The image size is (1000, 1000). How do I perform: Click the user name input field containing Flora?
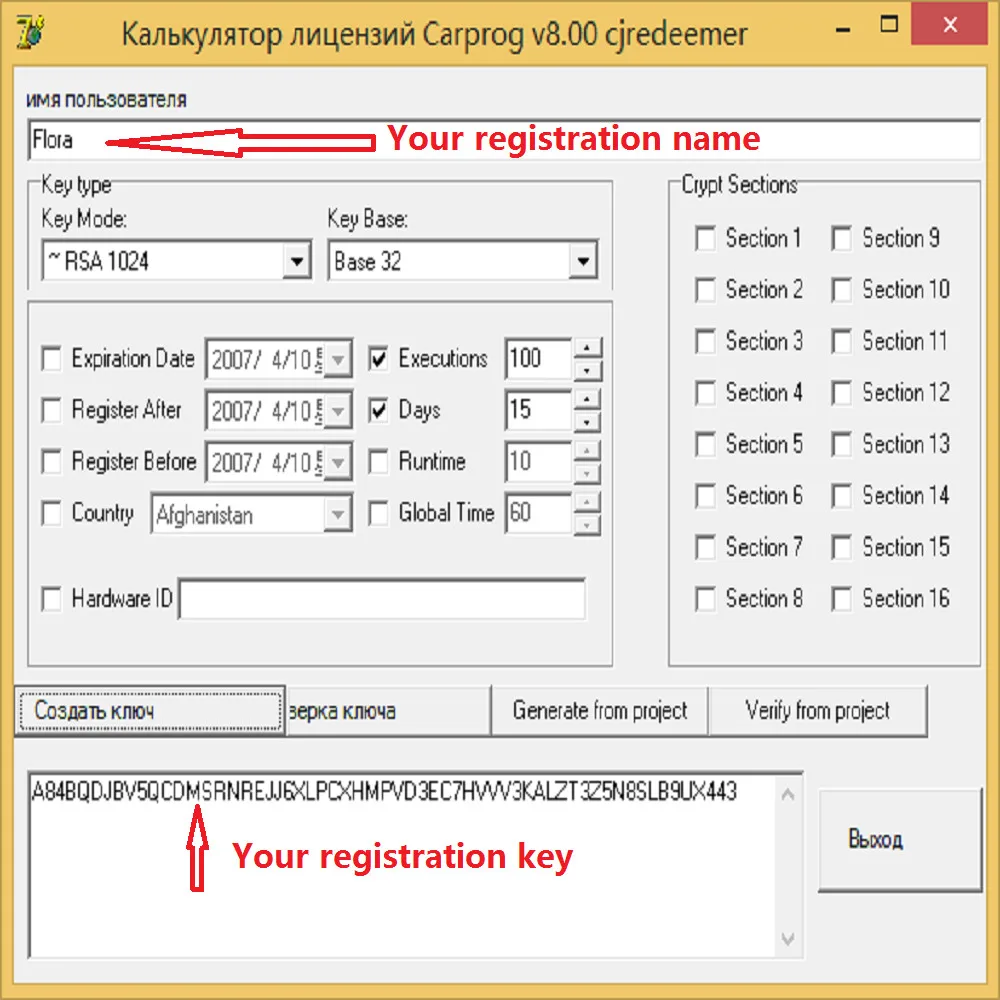click(504, 140)
